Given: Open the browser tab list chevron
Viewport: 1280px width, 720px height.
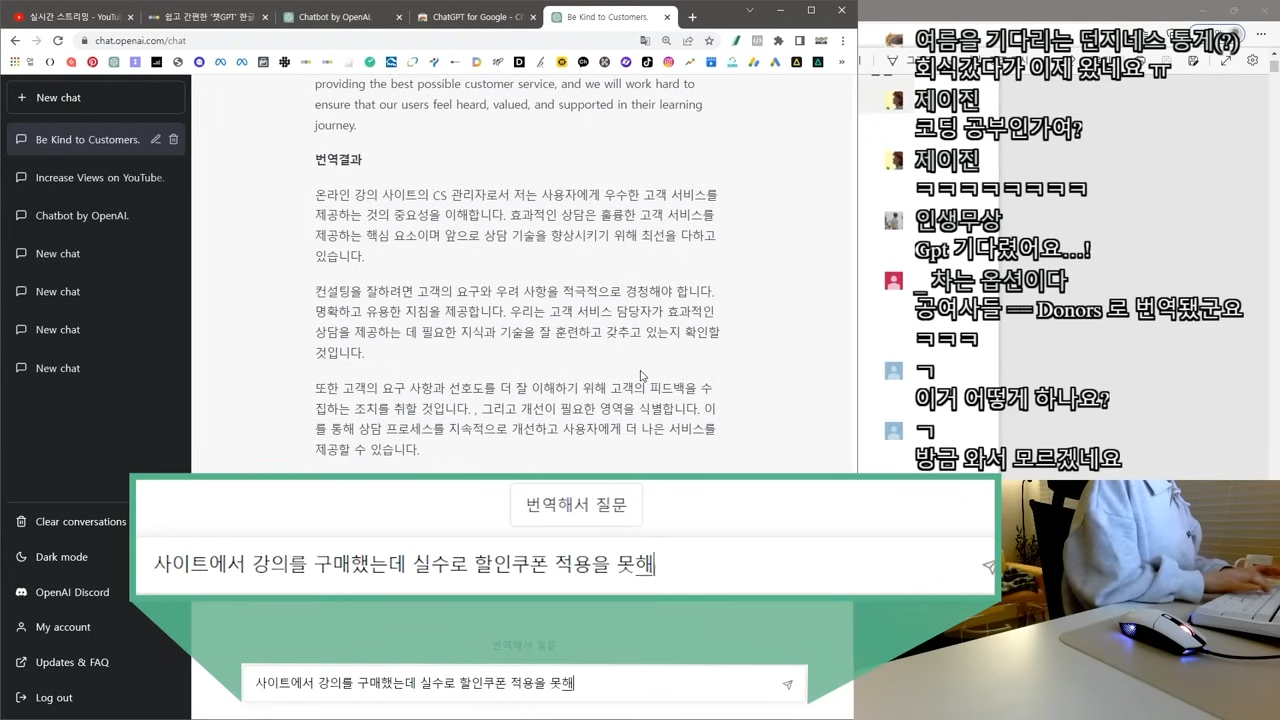Looking at the screenshot, I should [x=750, y=10].
